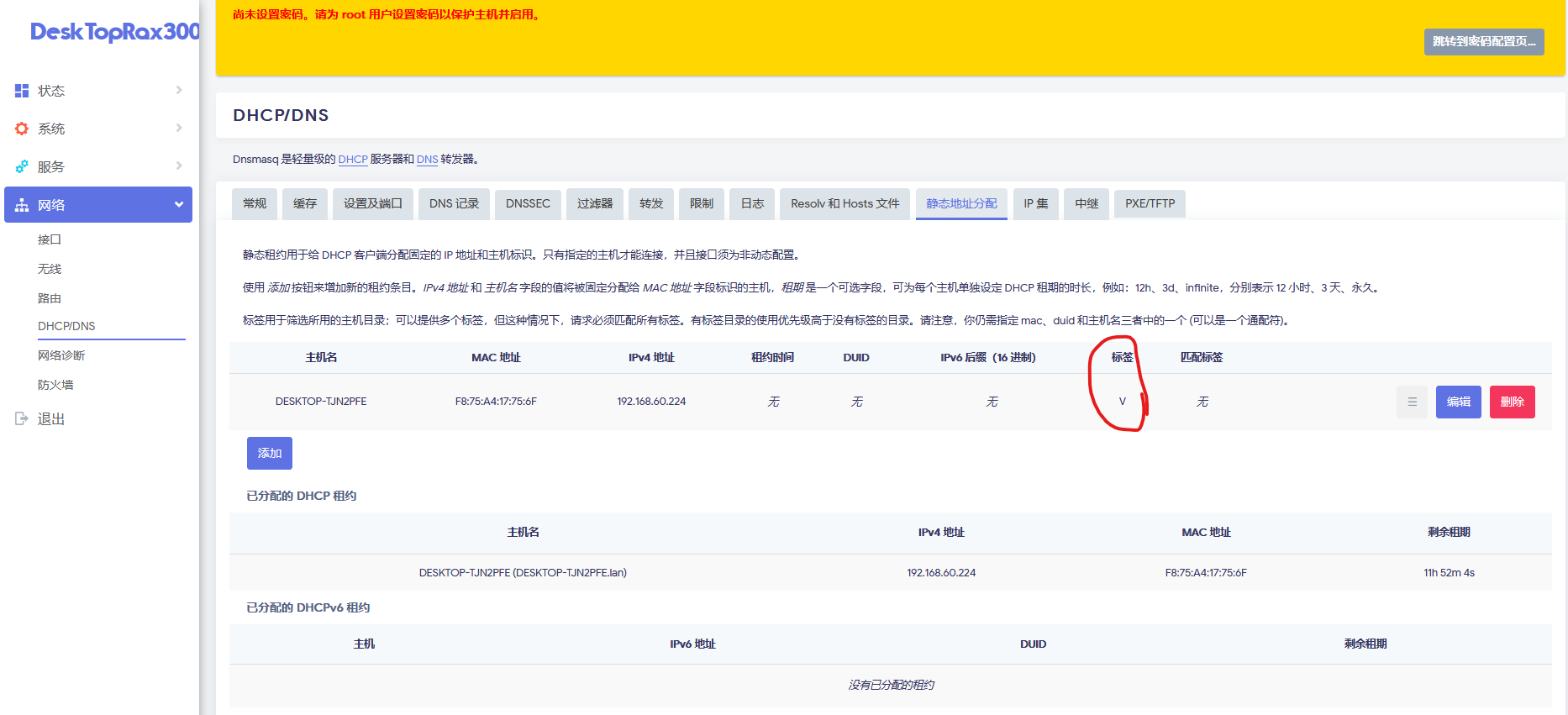Screen dimensions: 1568x715
Task: Click the Network icon in sidebar
Action: pyautogui.click(x=22, y=205)
